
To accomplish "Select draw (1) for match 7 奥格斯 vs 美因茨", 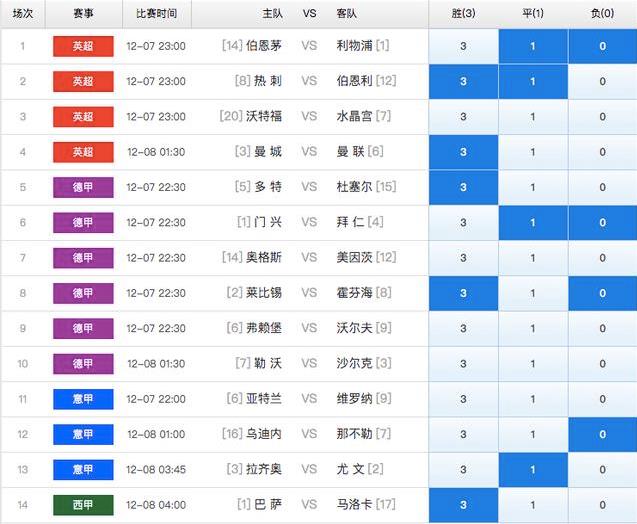I will coord(533,258).
